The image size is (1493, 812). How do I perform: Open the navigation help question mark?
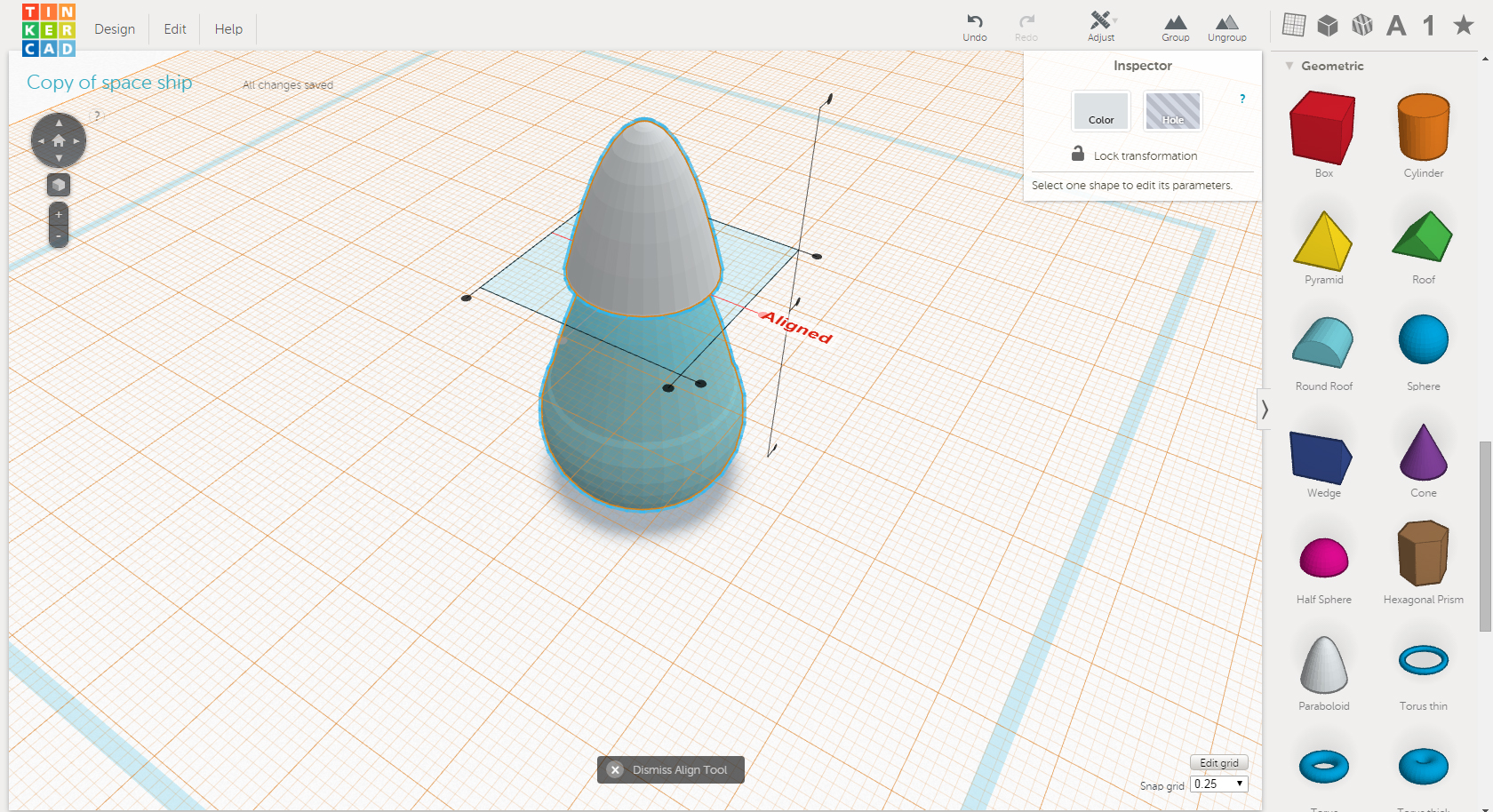pos(98,115)
